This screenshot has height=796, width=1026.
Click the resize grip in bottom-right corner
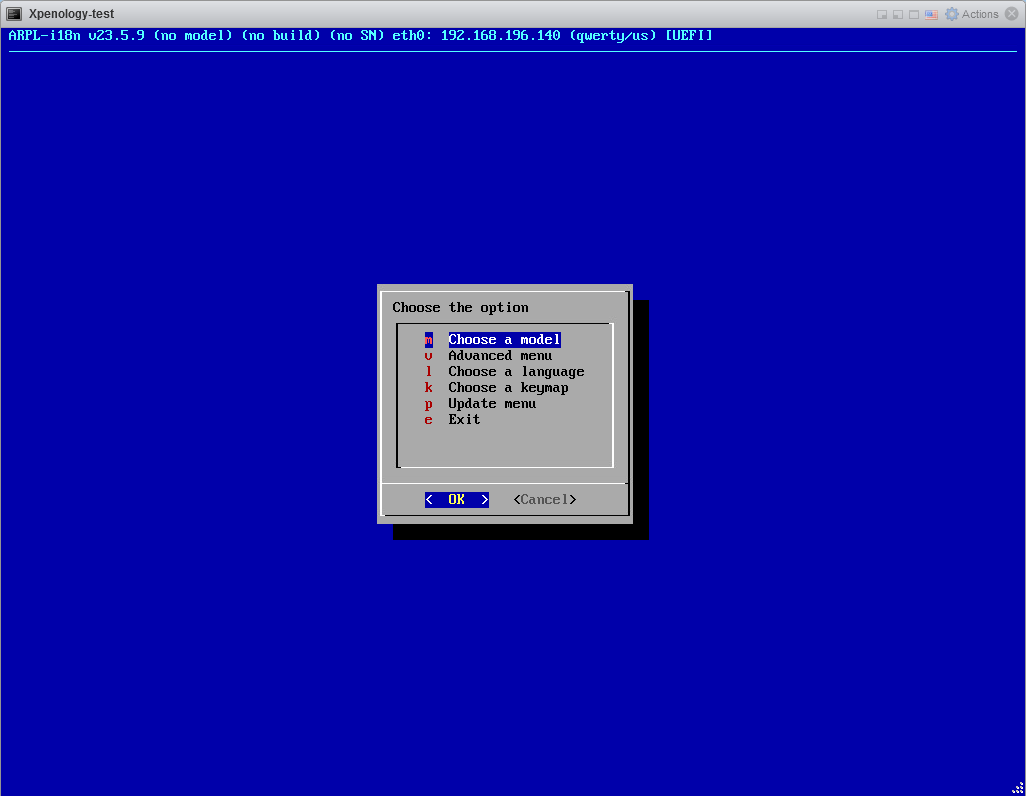pos(1017,787)
